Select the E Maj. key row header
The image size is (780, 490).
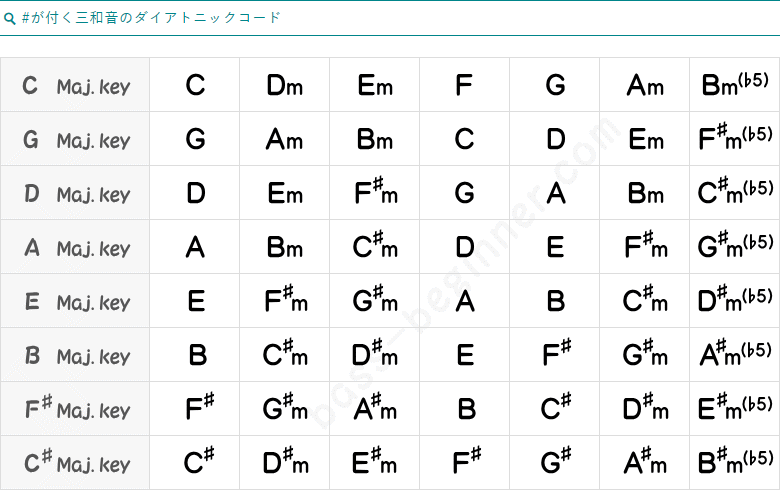click(75, 301)
